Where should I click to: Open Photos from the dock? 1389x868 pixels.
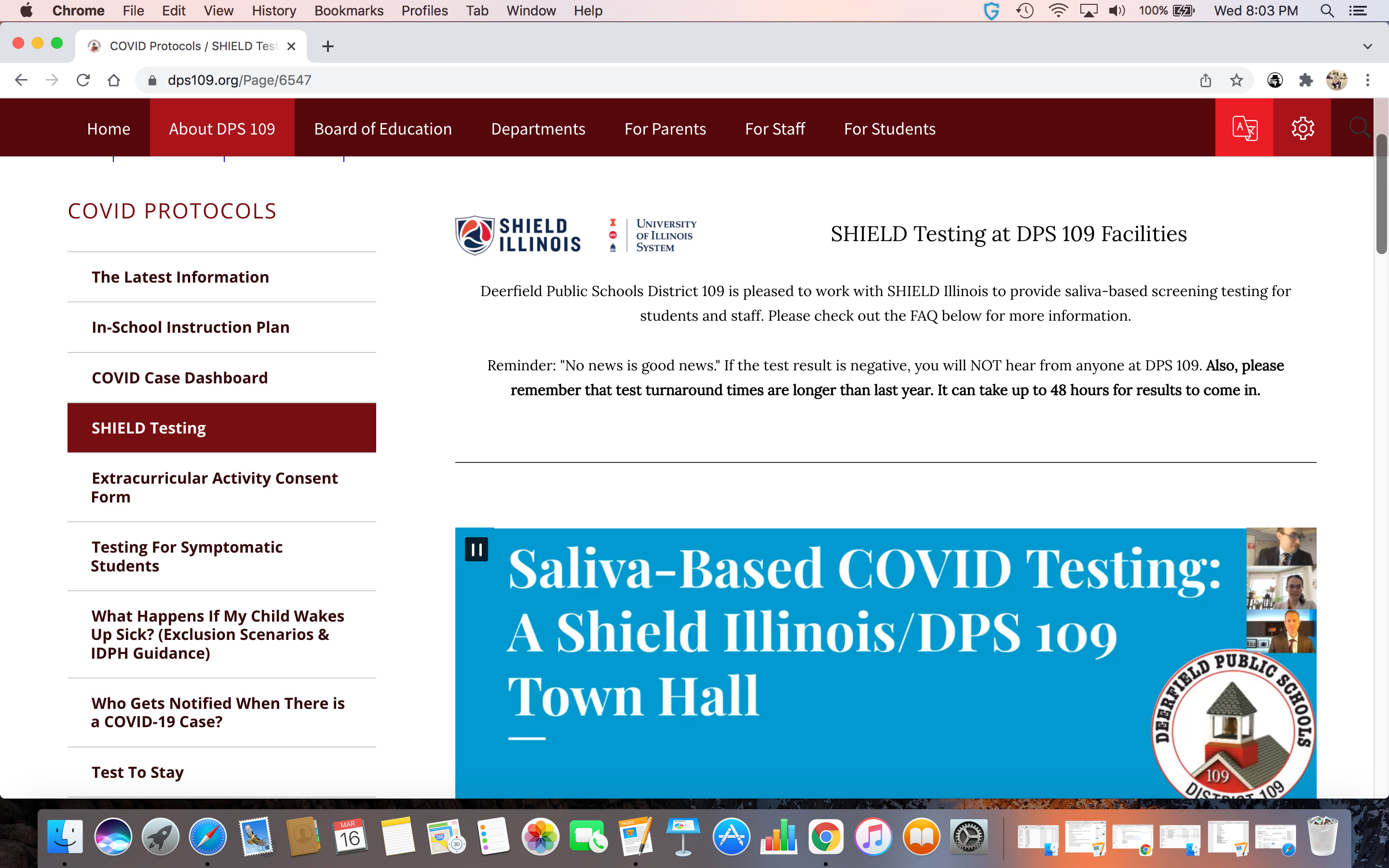click(540, 837)
